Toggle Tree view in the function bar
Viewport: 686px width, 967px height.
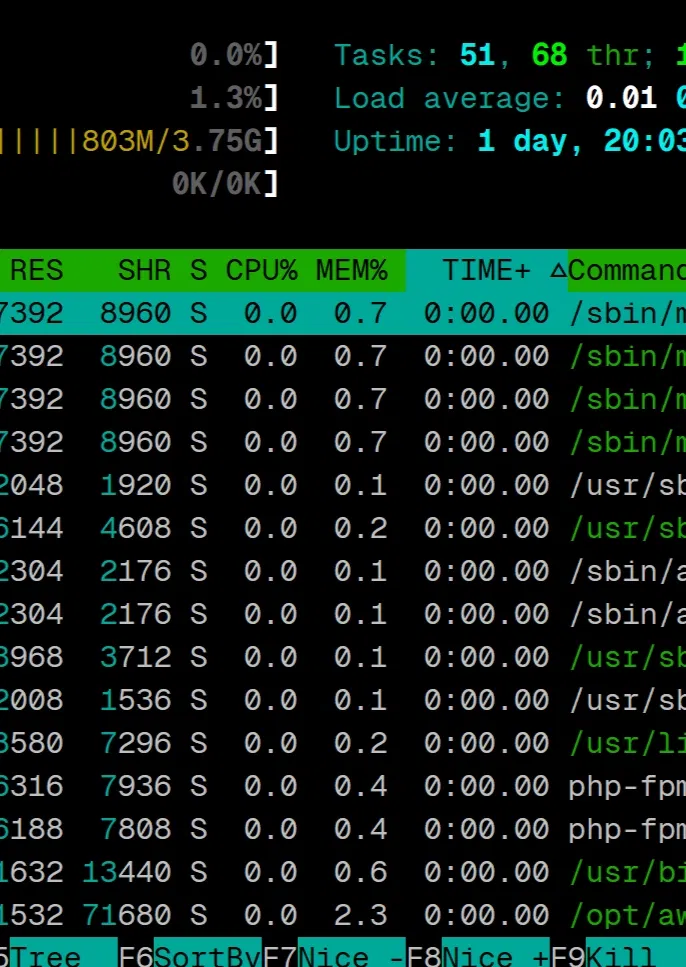46,956
